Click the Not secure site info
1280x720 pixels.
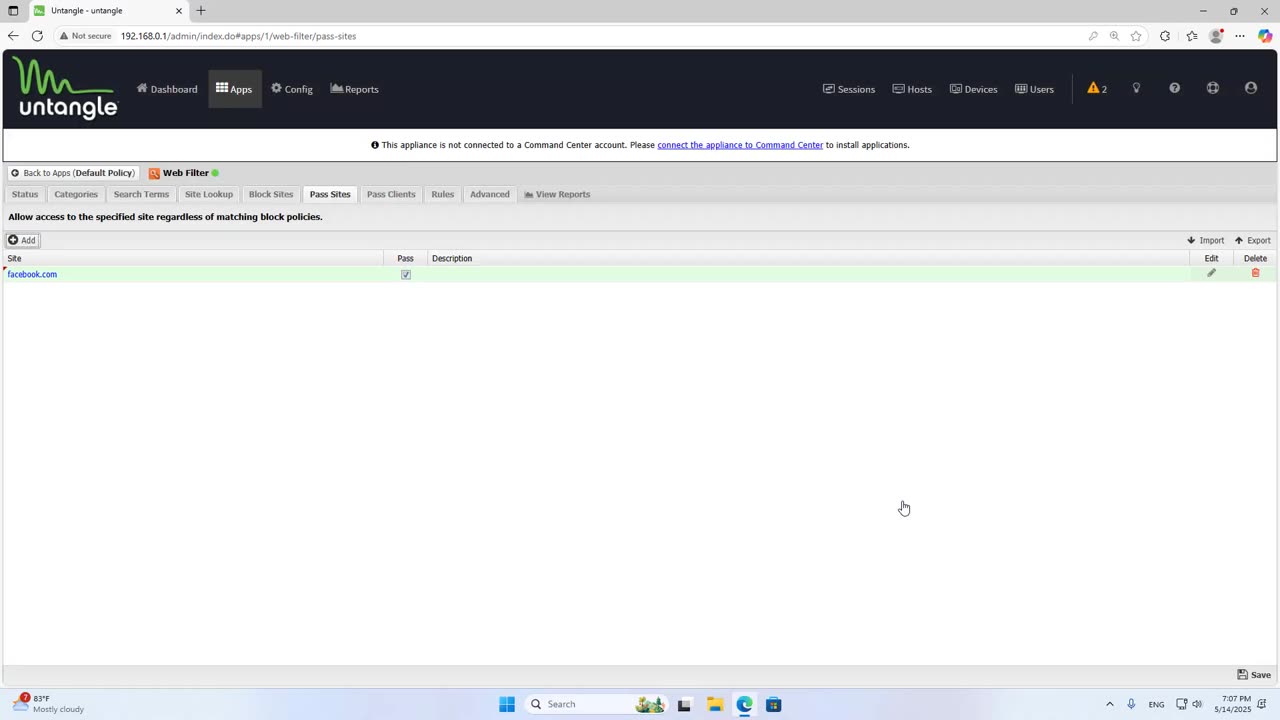point(86,36)
